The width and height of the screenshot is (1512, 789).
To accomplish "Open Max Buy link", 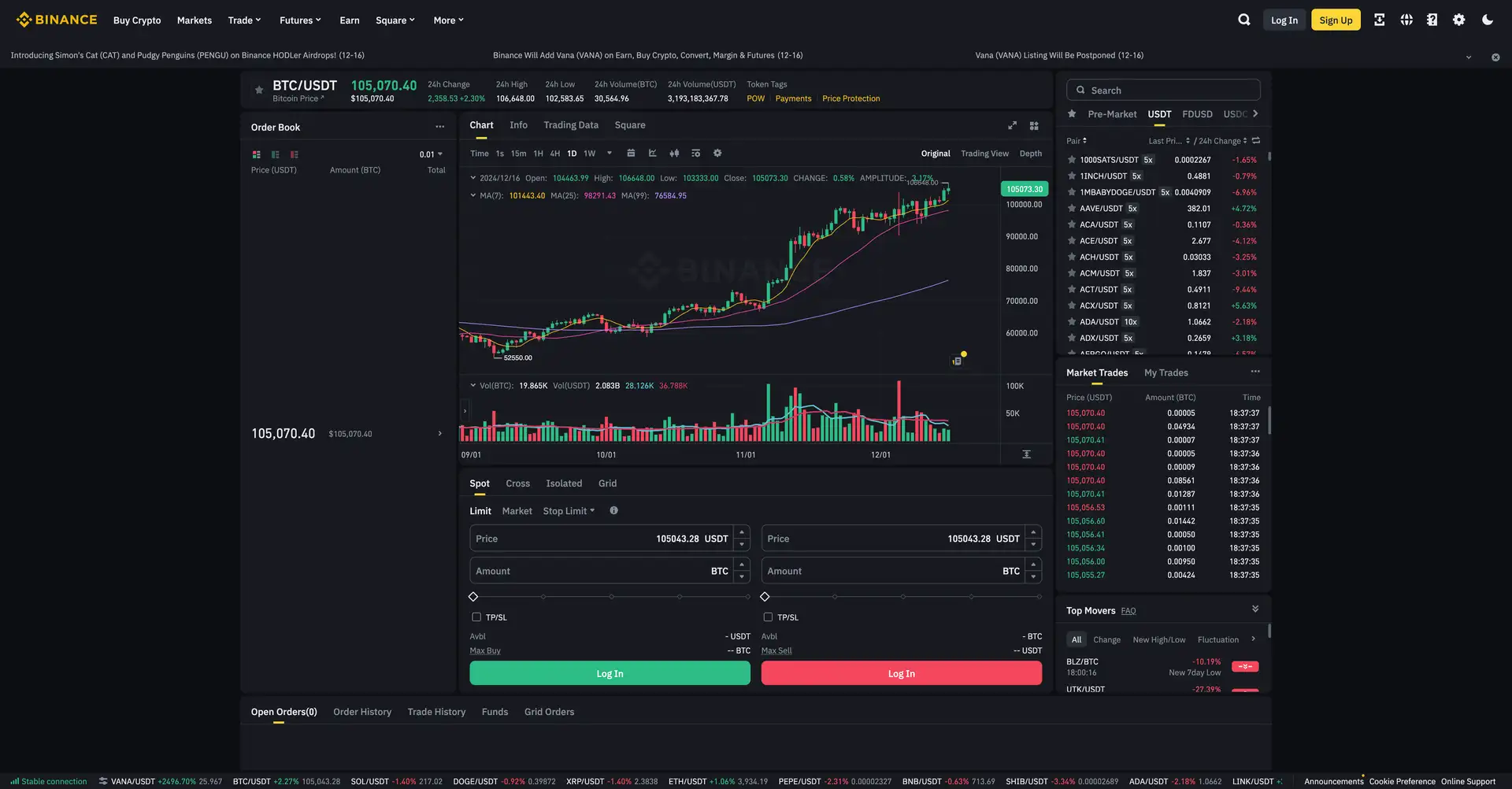I will [x=485, y=650].
